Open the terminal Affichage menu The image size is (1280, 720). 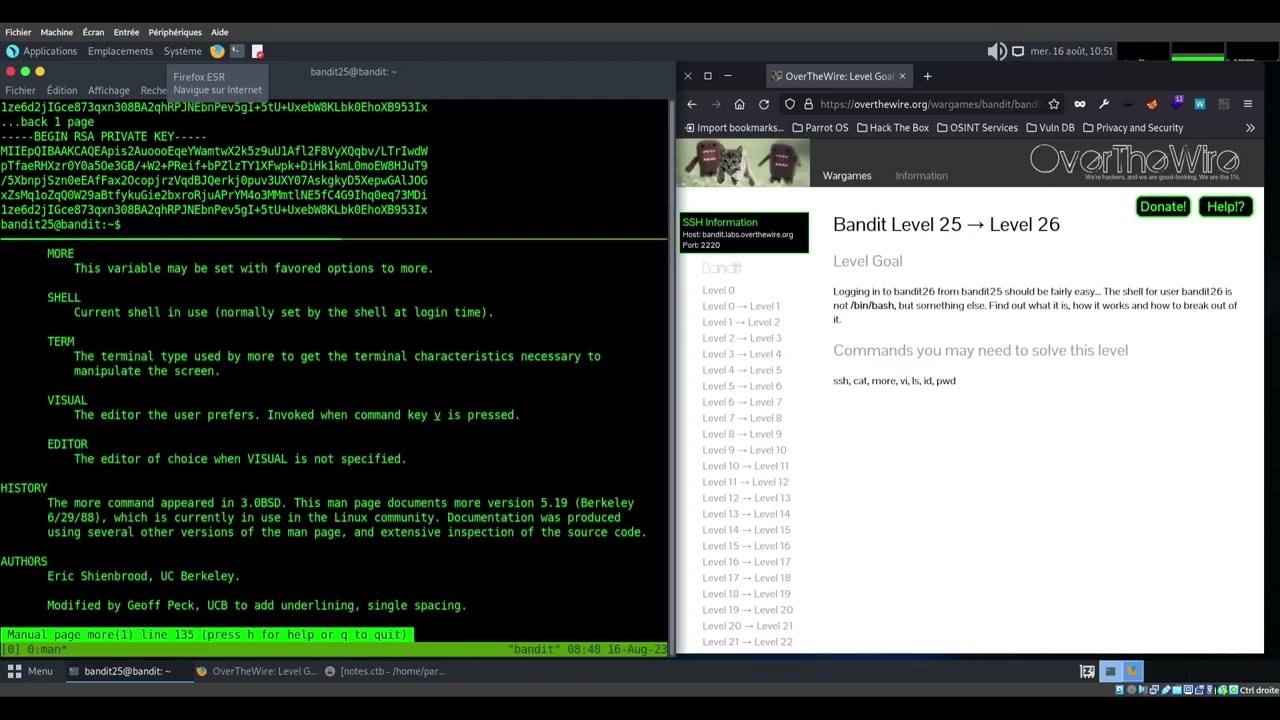click(108, 90)
